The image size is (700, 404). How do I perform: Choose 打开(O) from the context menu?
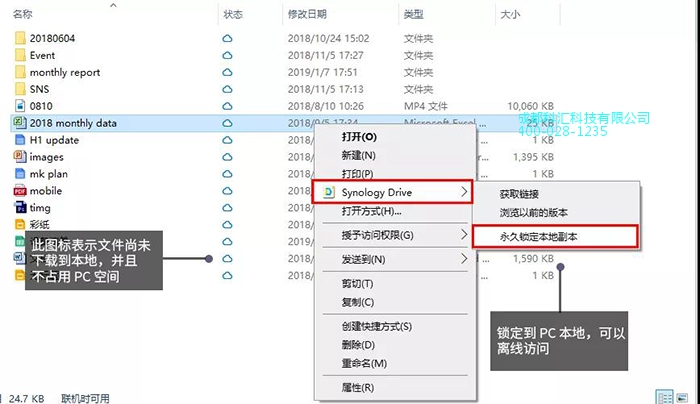359,137
